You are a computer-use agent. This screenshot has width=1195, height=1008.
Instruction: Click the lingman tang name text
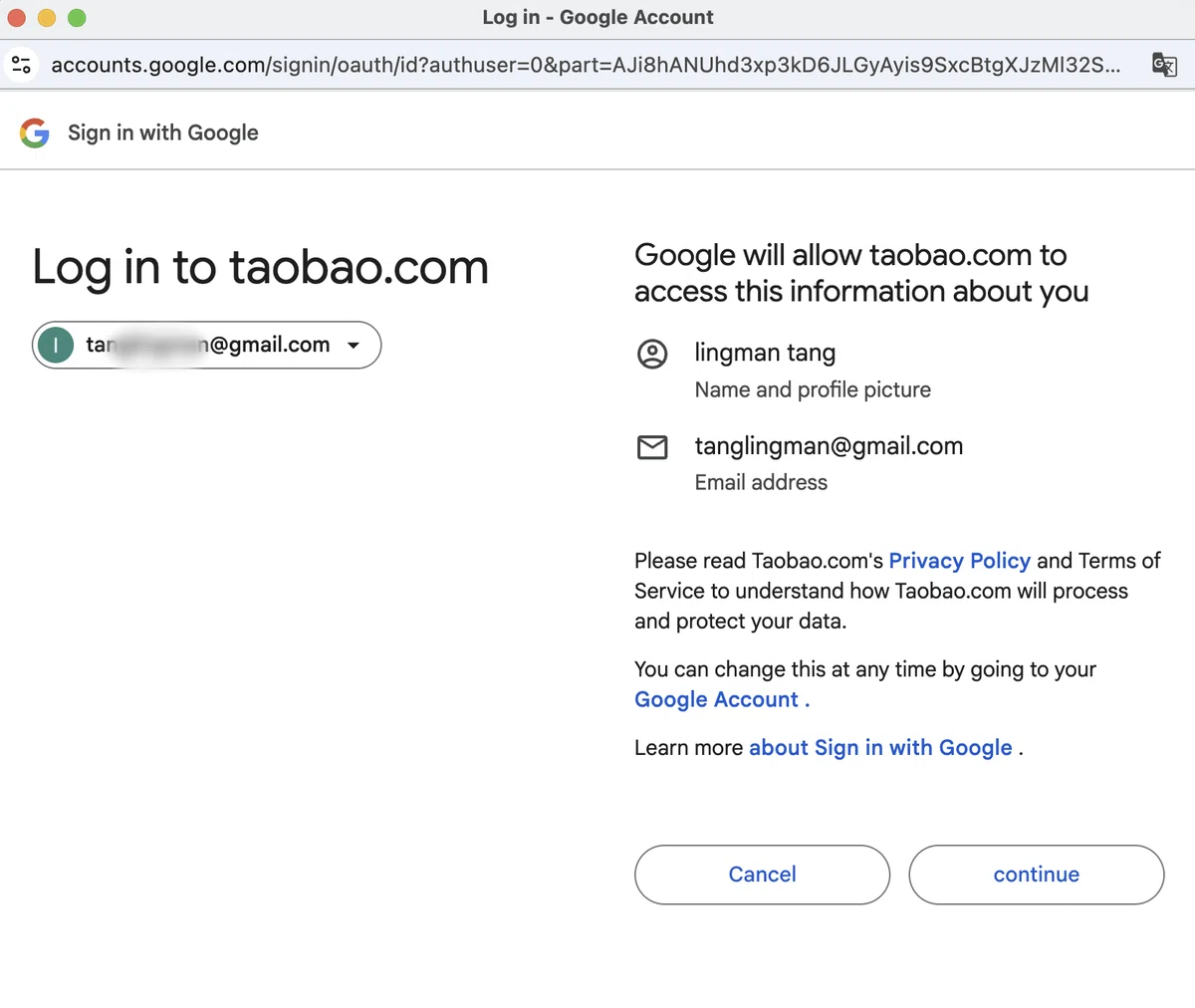coord(765,353)
